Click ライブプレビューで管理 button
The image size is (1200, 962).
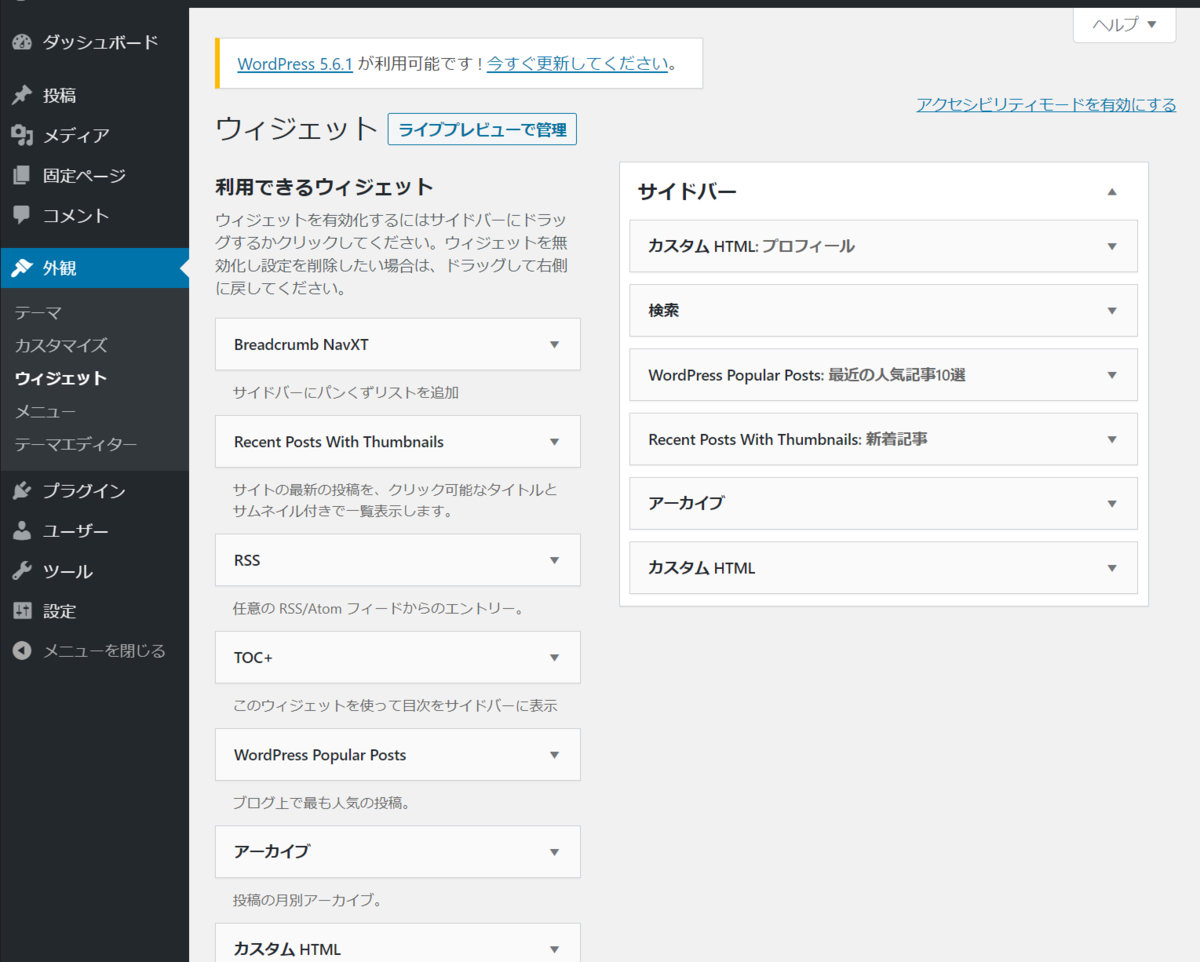482,130
